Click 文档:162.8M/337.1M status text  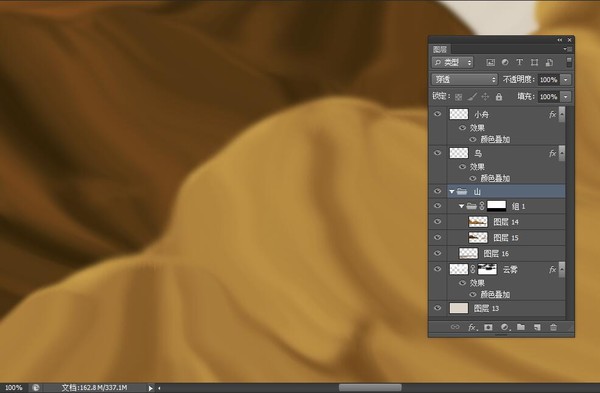tap(95, 388)
